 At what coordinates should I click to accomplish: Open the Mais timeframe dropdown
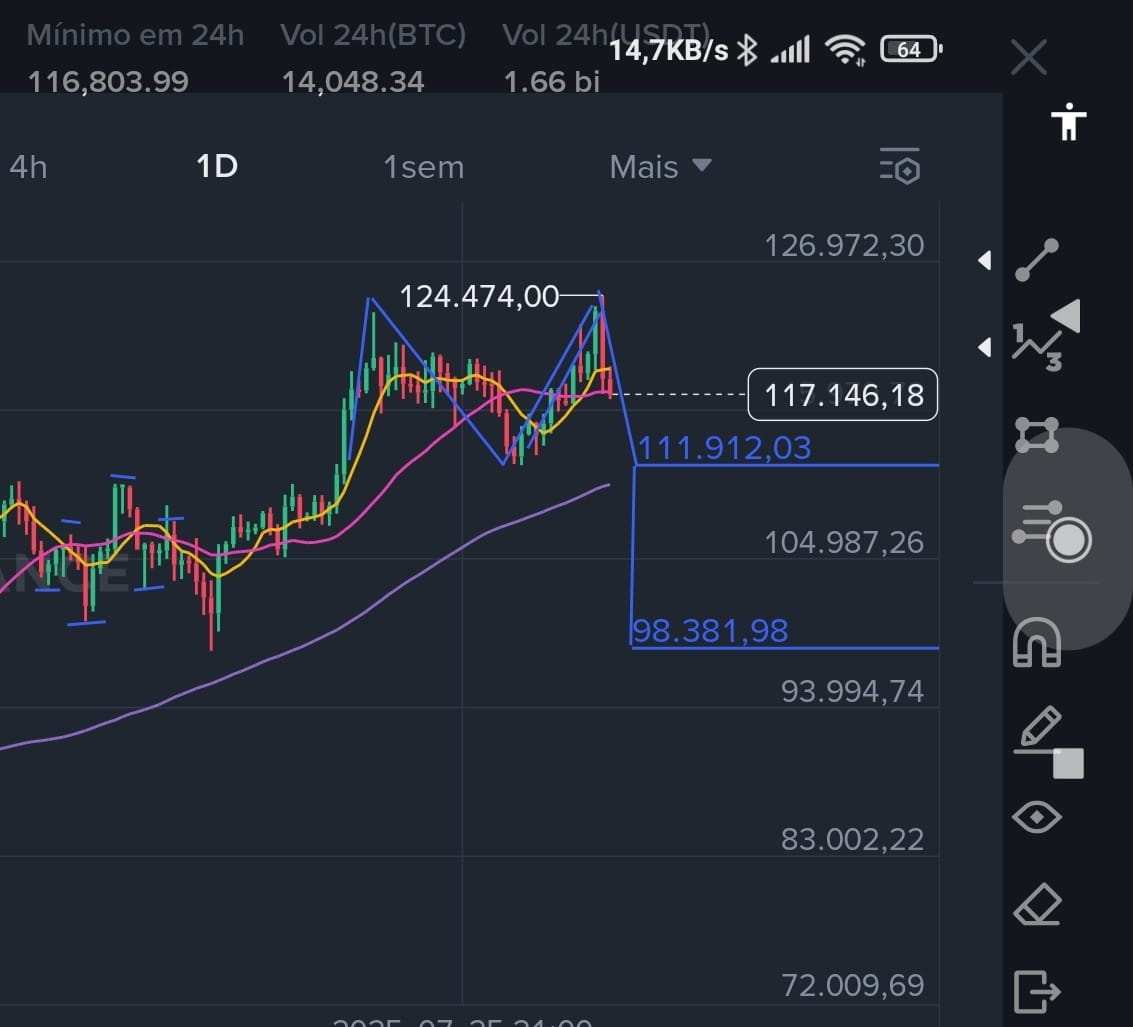click(660, 167)
